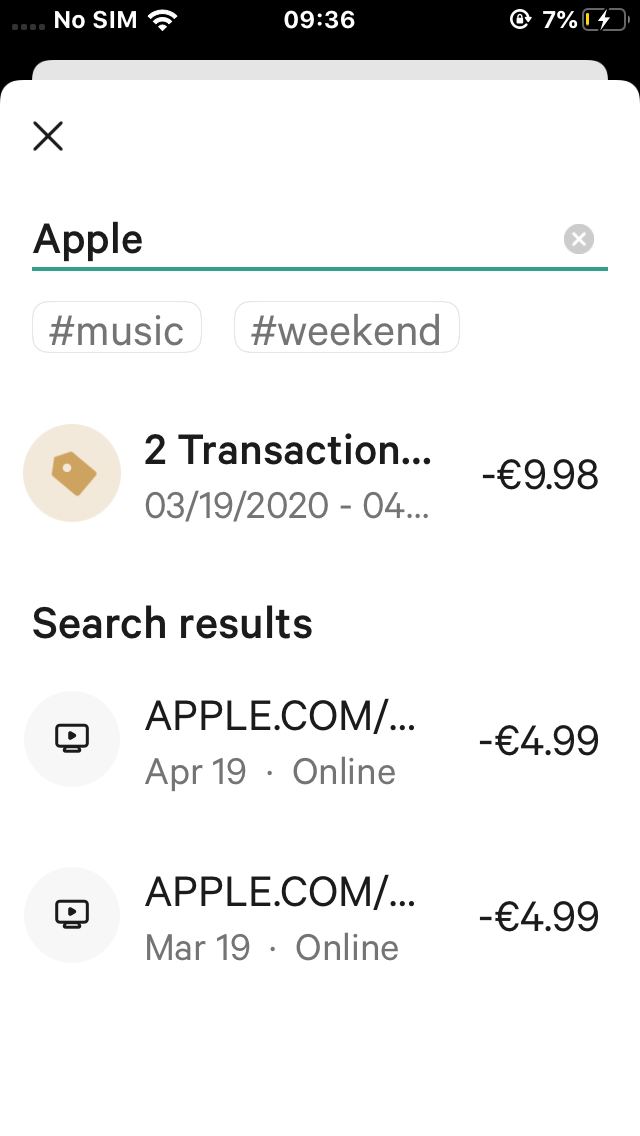Tap the -€9.98 grouped amount

[x=539, y=473]
